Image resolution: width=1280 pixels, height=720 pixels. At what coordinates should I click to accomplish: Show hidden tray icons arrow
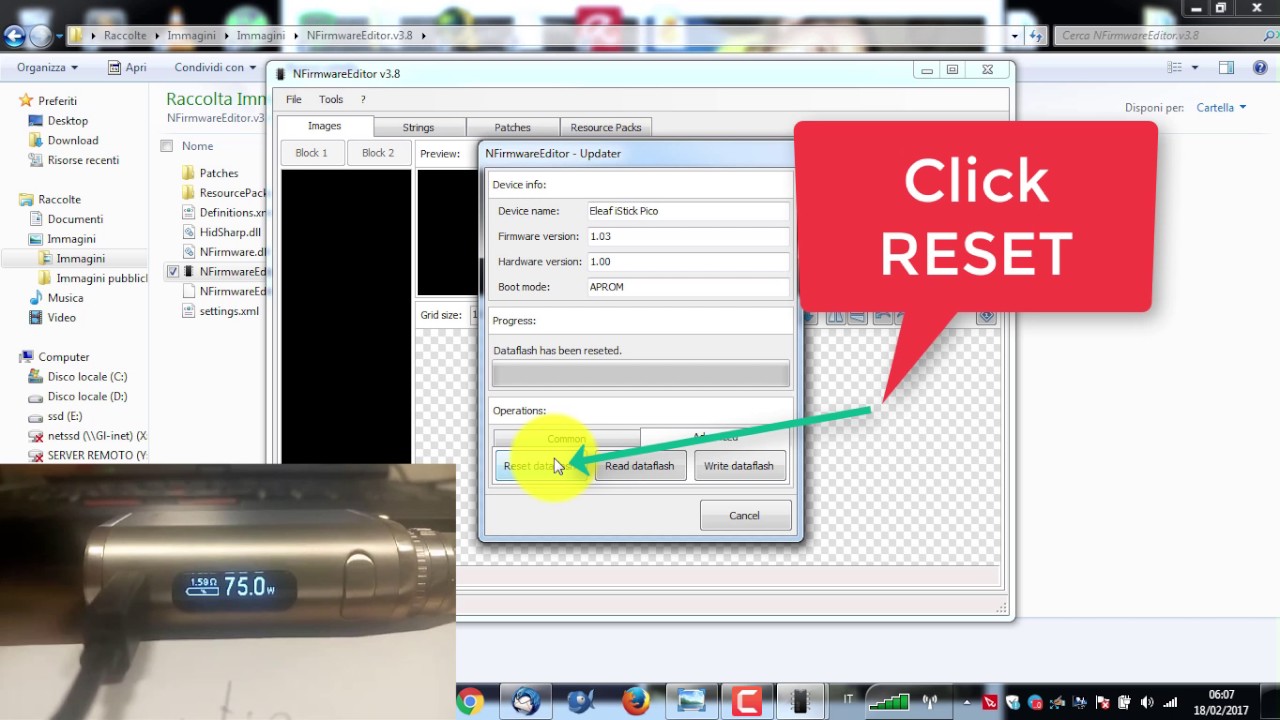pos(967,702)
